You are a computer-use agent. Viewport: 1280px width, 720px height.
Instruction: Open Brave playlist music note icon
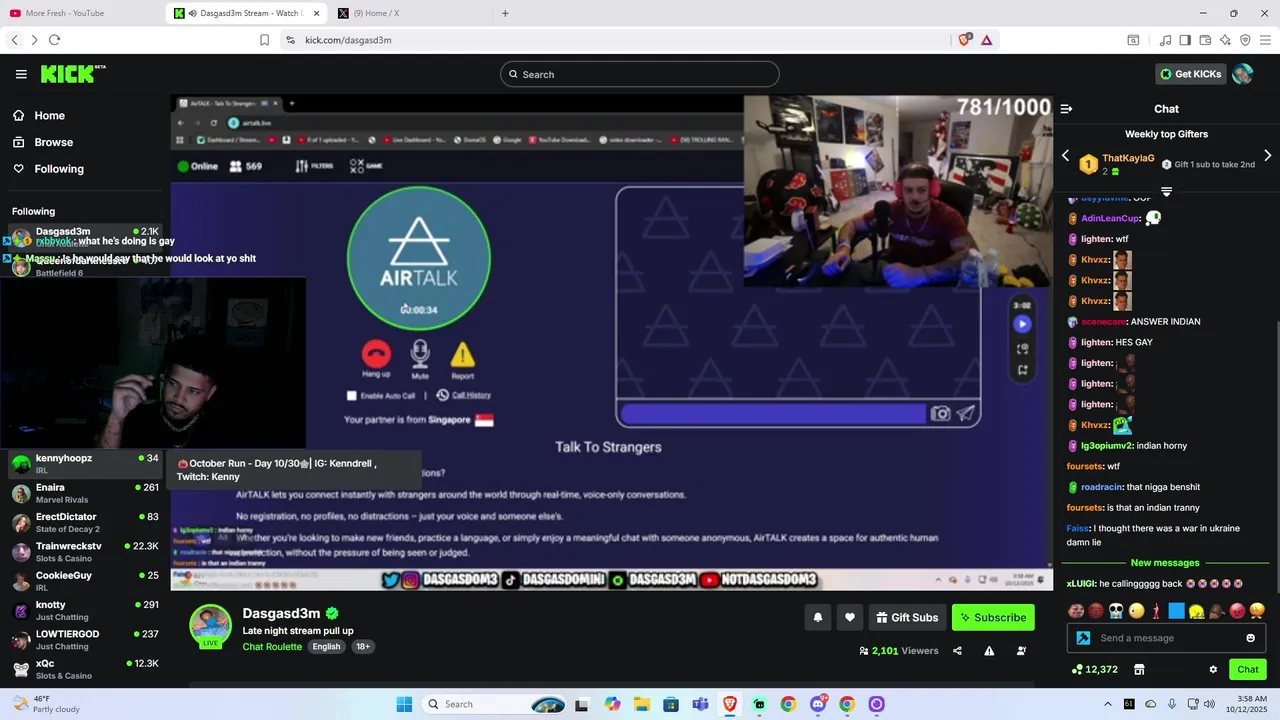1165,40
